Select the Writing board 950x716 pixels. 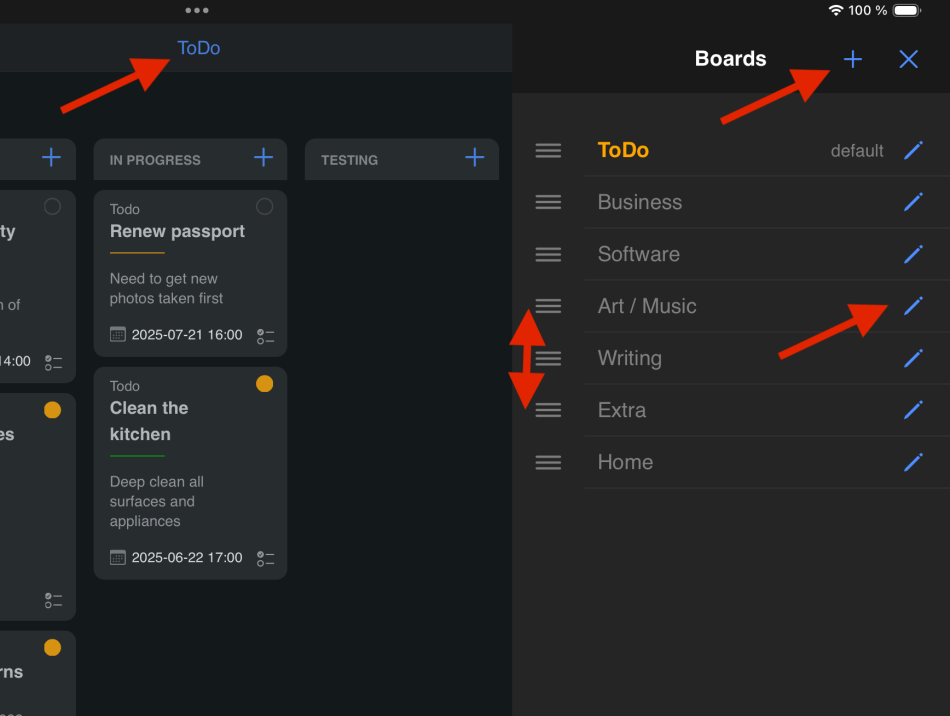[x=630, y=358]
